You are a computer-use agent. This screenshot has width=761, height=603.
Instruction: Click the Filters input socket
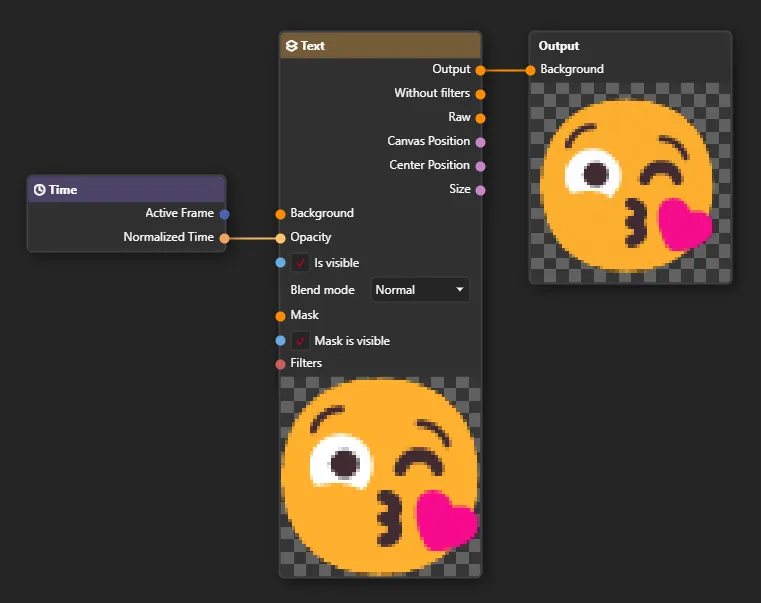[280, 364]
